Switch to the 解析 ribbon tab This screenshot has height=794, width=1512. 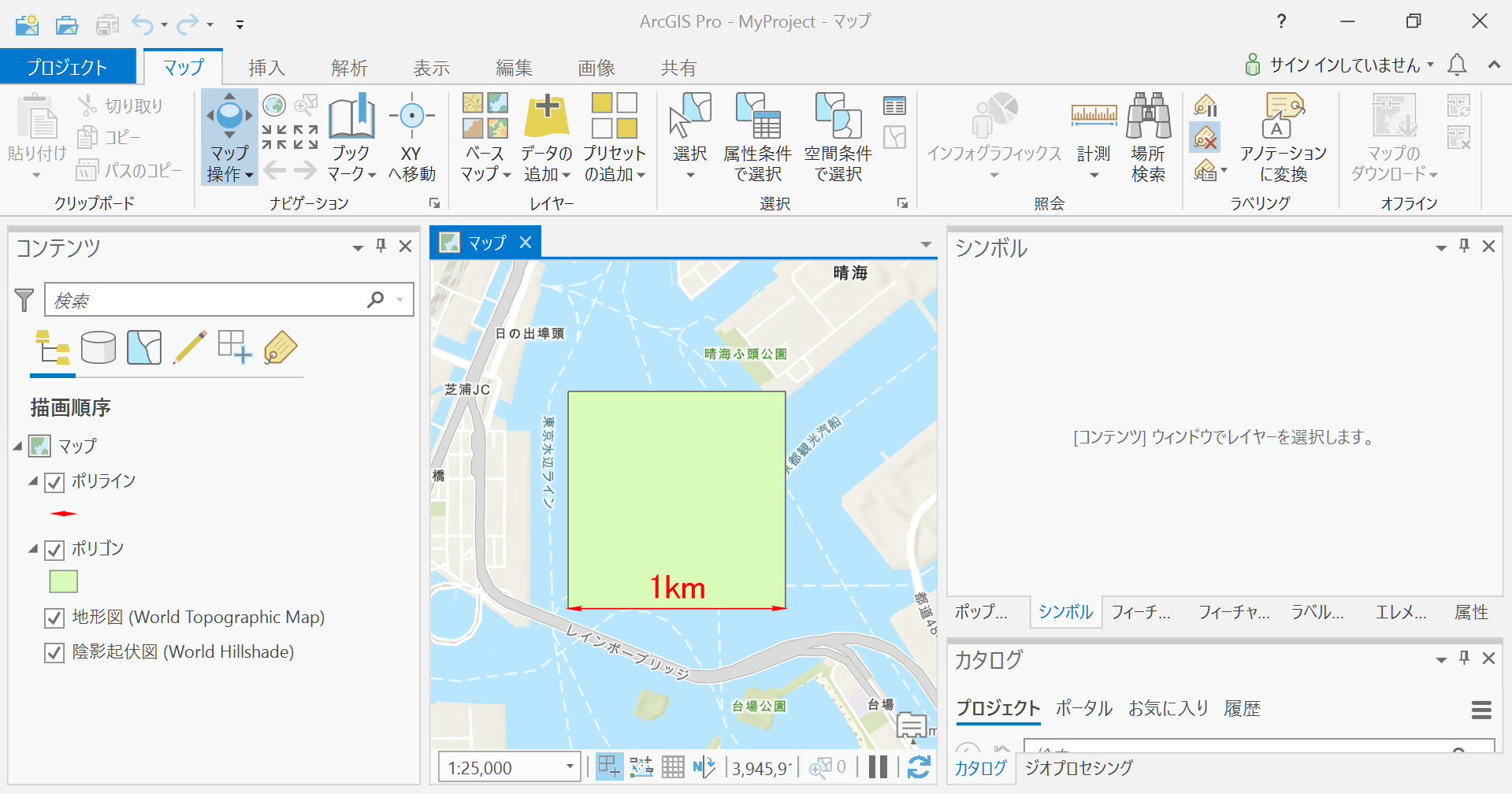[x=349, y=68]
